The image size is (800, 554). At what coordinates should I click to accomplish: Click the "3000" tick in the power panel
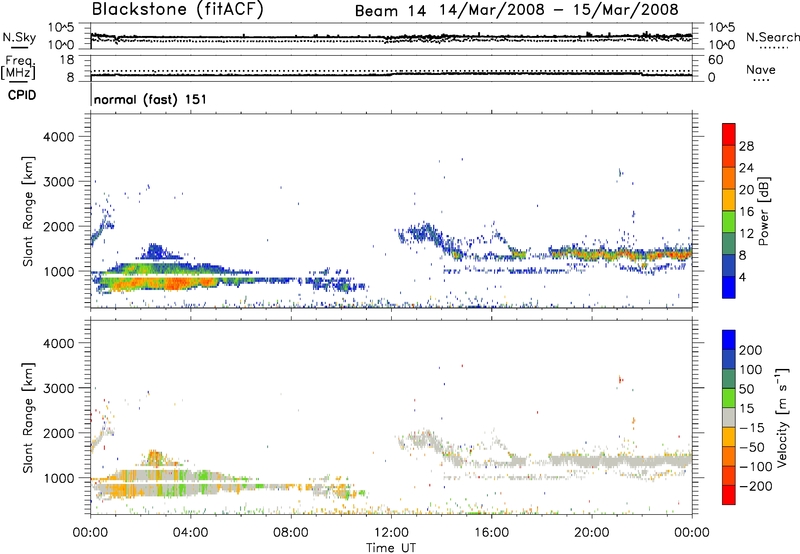tap(59, 182)
